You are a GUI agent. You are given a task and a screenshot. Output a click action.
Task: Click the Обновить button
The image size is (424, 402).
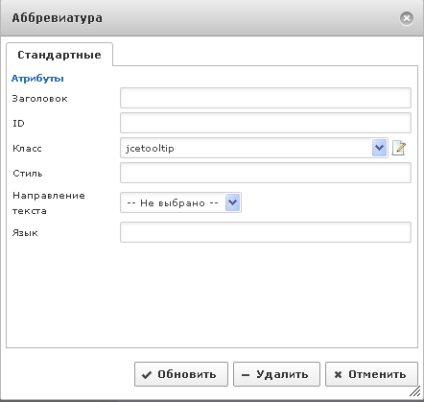pos(181,374)
